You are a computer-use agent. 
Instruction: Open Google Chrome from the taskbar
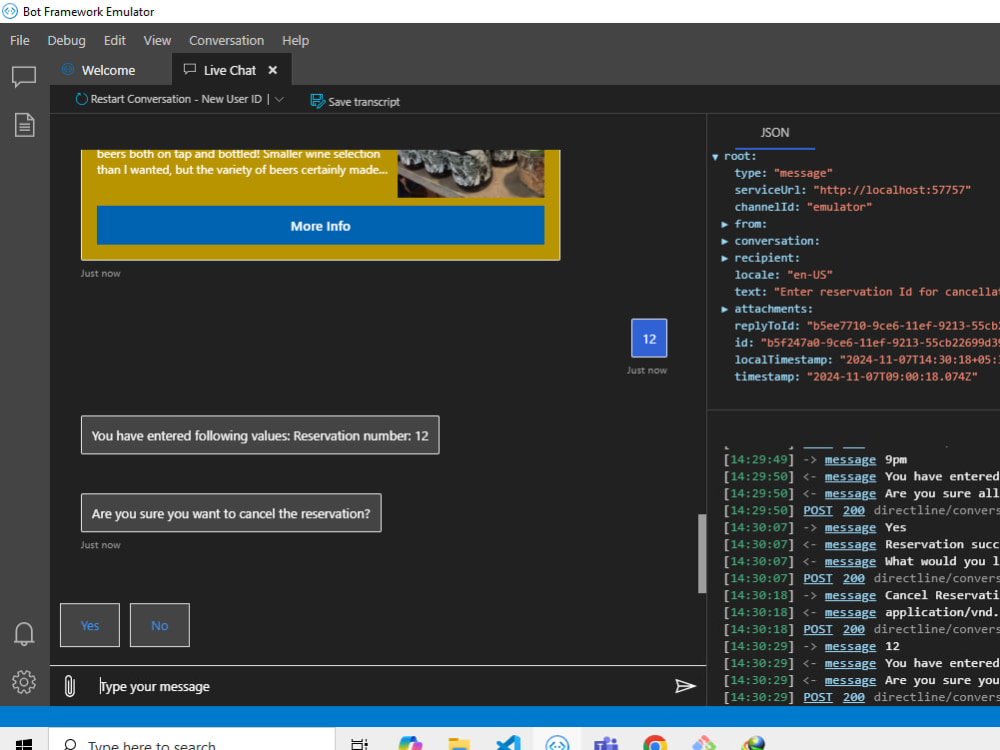pos(654,744)
